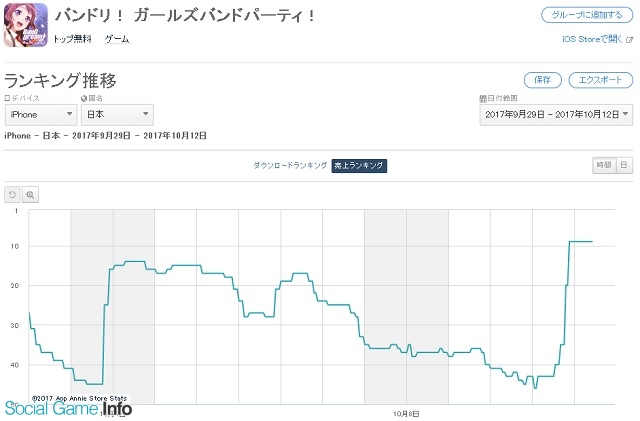Click the BanG Dream app icon thumbnail
Viewport: 640px width, 421px height.
(x=26, y=25)
